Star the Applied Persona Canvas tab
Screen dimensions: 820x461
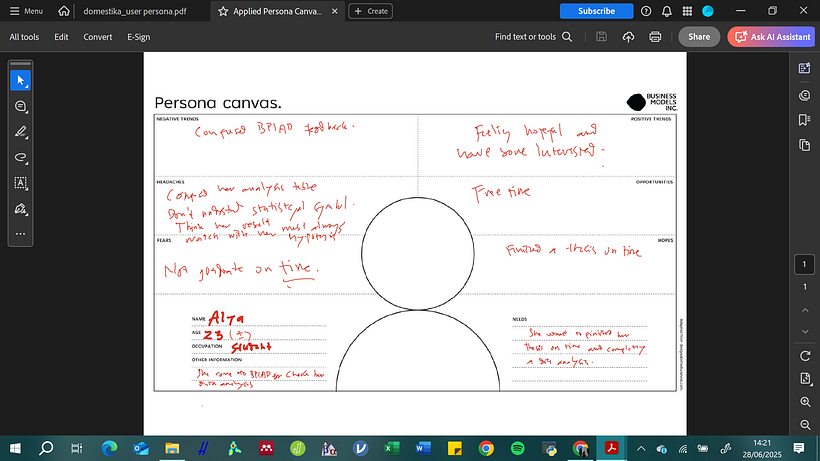(223, 11)
